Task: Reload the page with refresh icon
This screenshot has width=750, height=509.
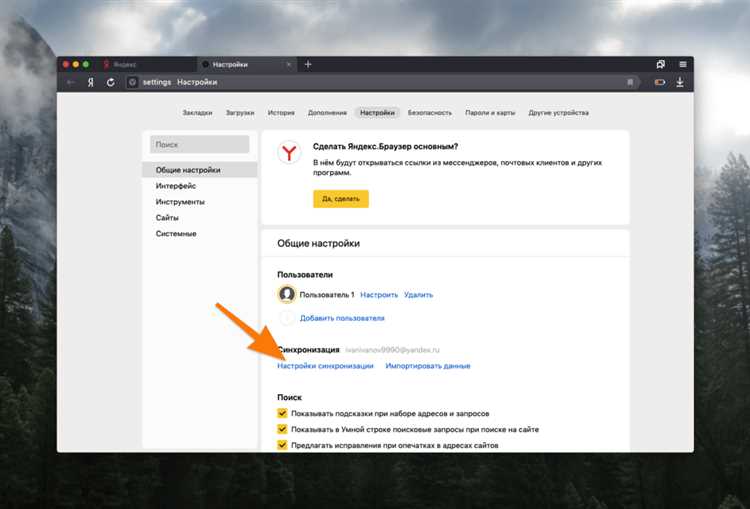Action: (x=110, y=82)
